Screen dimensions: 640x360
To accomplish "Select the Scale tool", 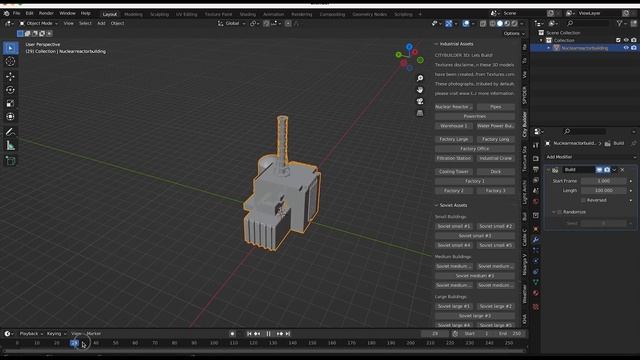I will (x=11, y=103).
